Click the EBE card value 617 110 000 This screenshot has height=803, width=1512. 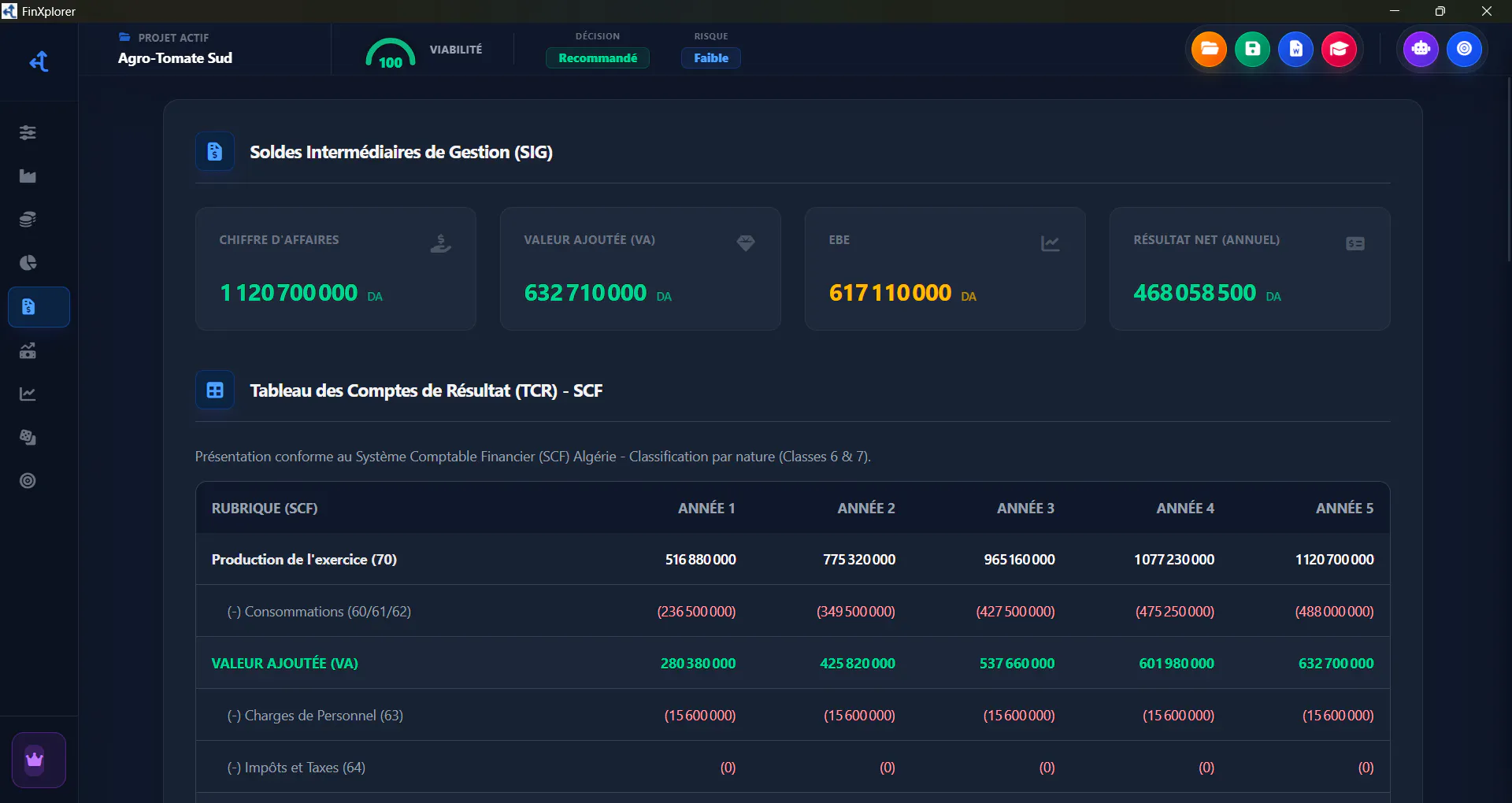(890, 293)
